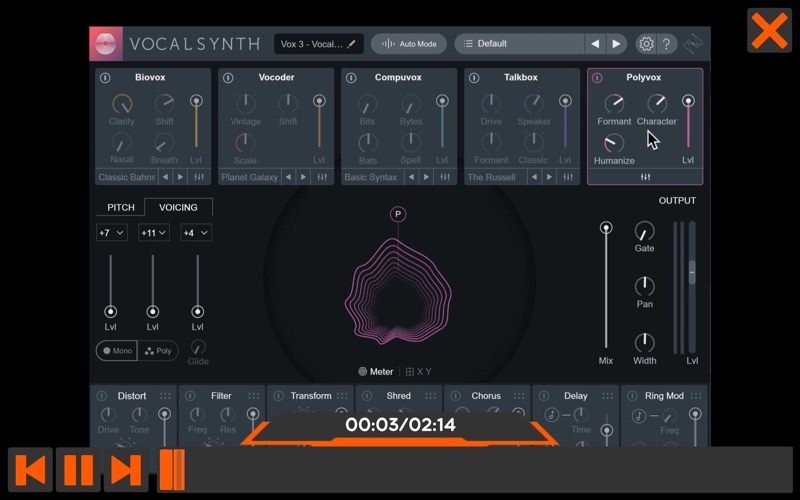Viewport: 800px width, 500px height.
Task: Open the Default preset list dropdown
Action: tap(519, 44)
